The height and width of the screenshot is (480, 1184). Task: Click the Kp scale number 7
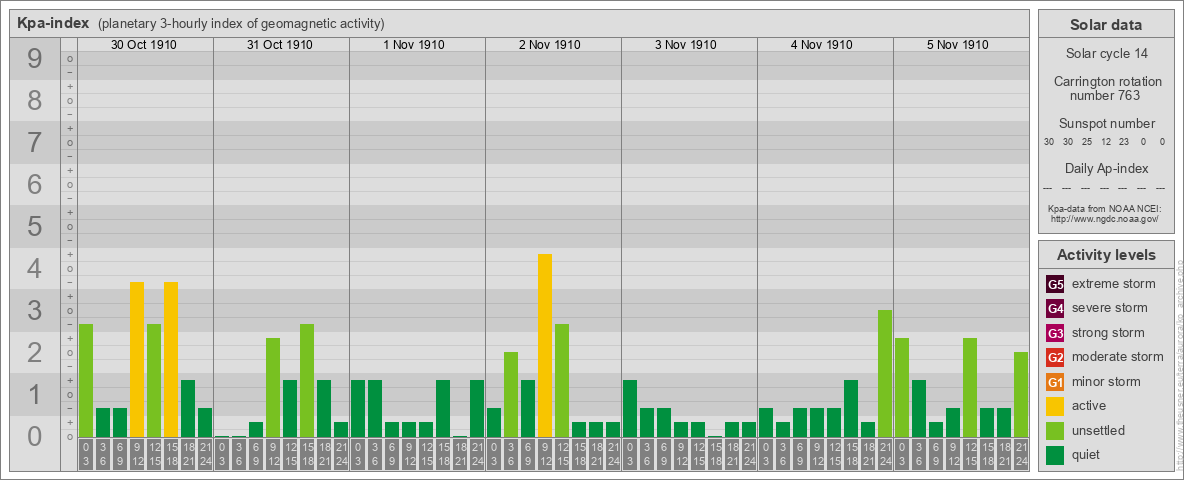(x=35, y=142)
